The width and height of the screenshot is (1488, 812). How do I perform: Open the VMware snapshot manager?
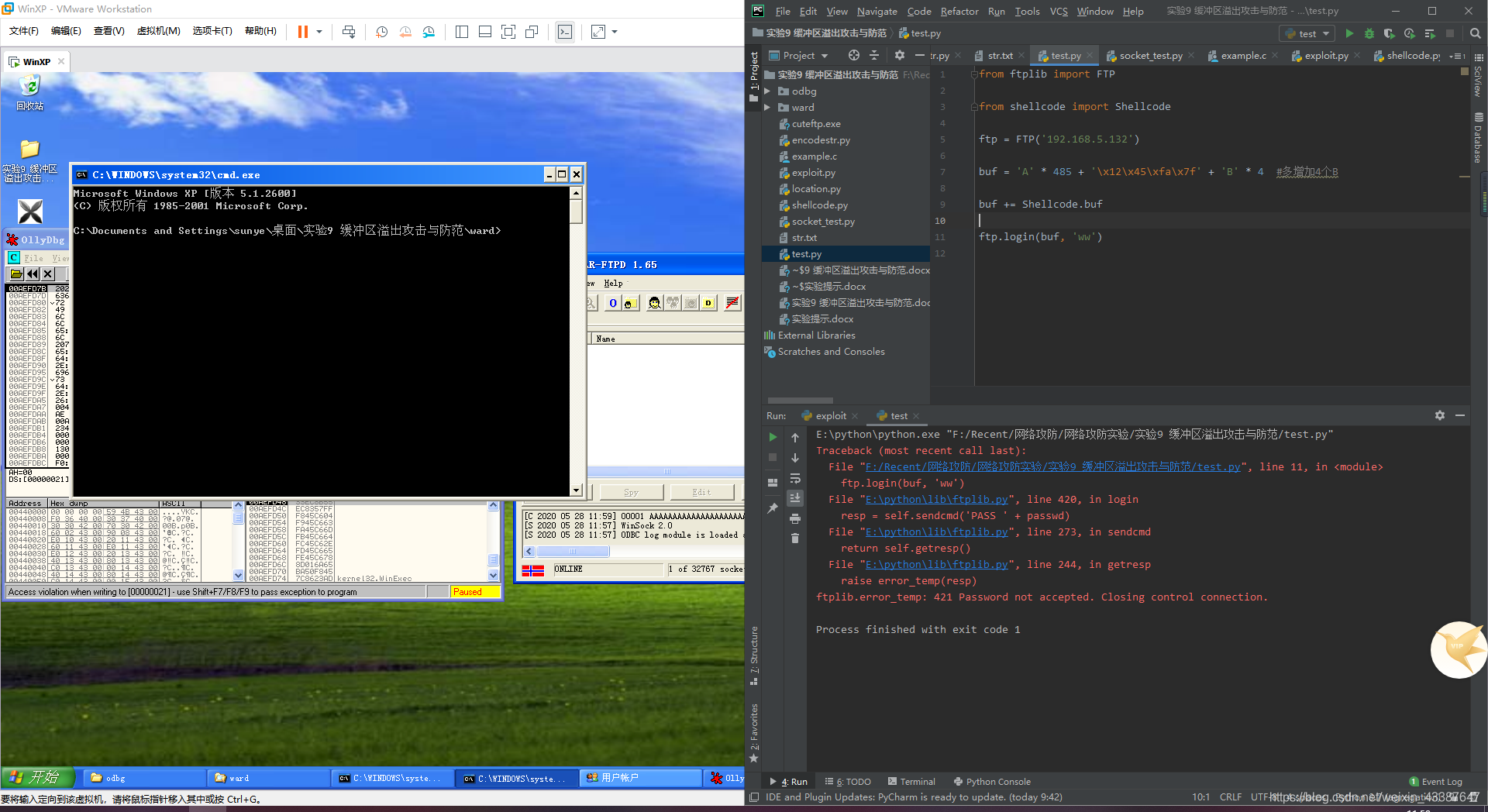(429, 32)
